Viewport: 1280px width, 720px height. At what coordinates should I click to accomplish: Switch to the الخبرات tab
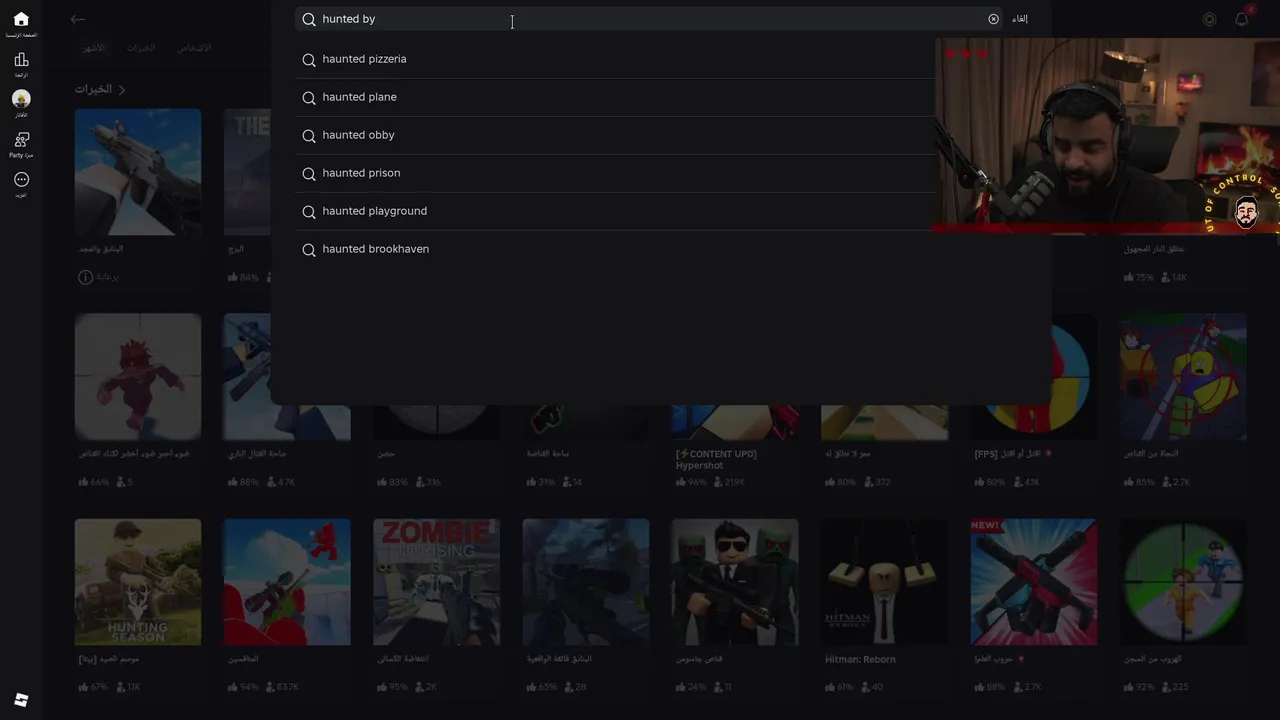pos(141,48)
